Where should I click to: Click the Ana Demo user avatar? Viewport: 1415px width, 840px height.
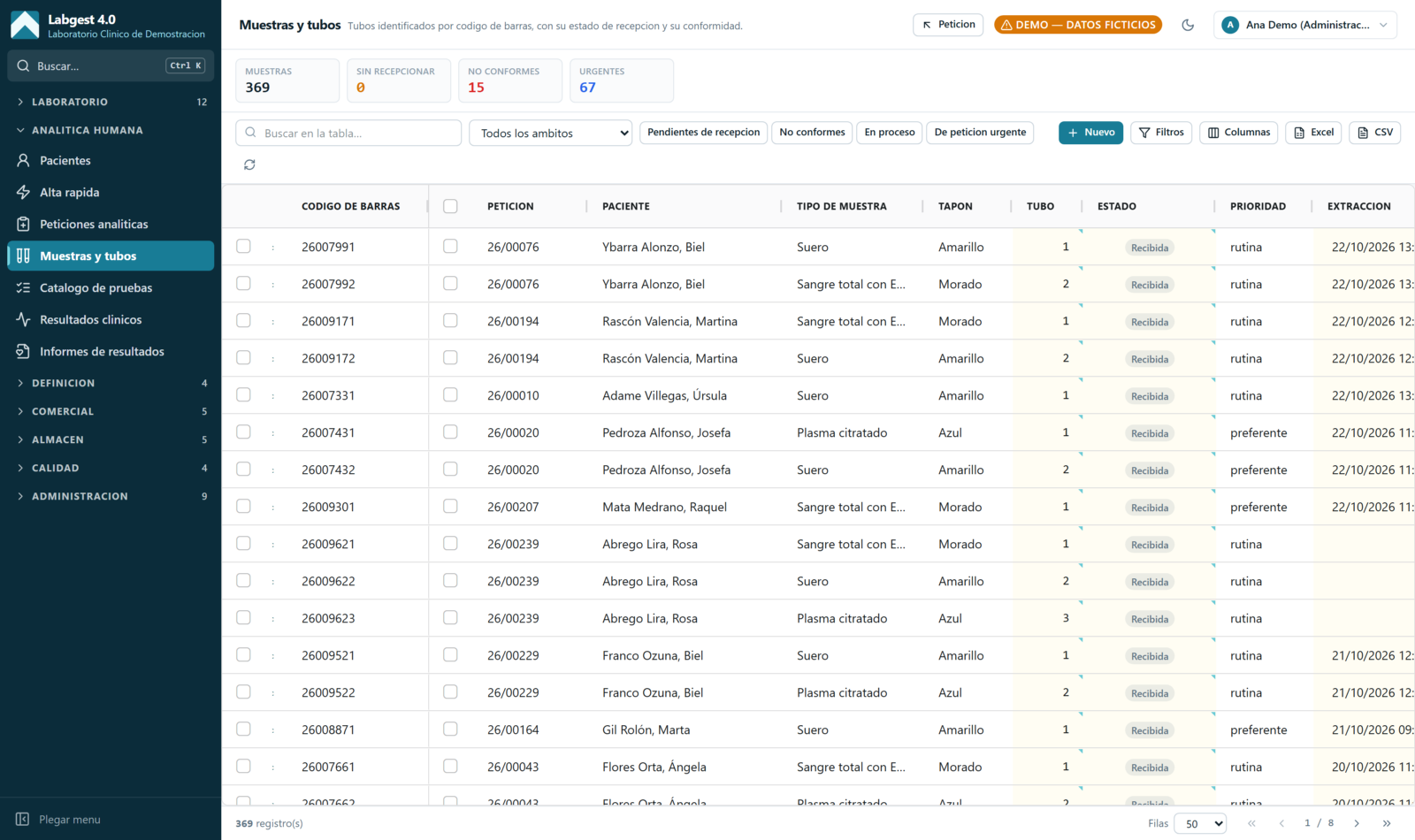[1230, 25]
